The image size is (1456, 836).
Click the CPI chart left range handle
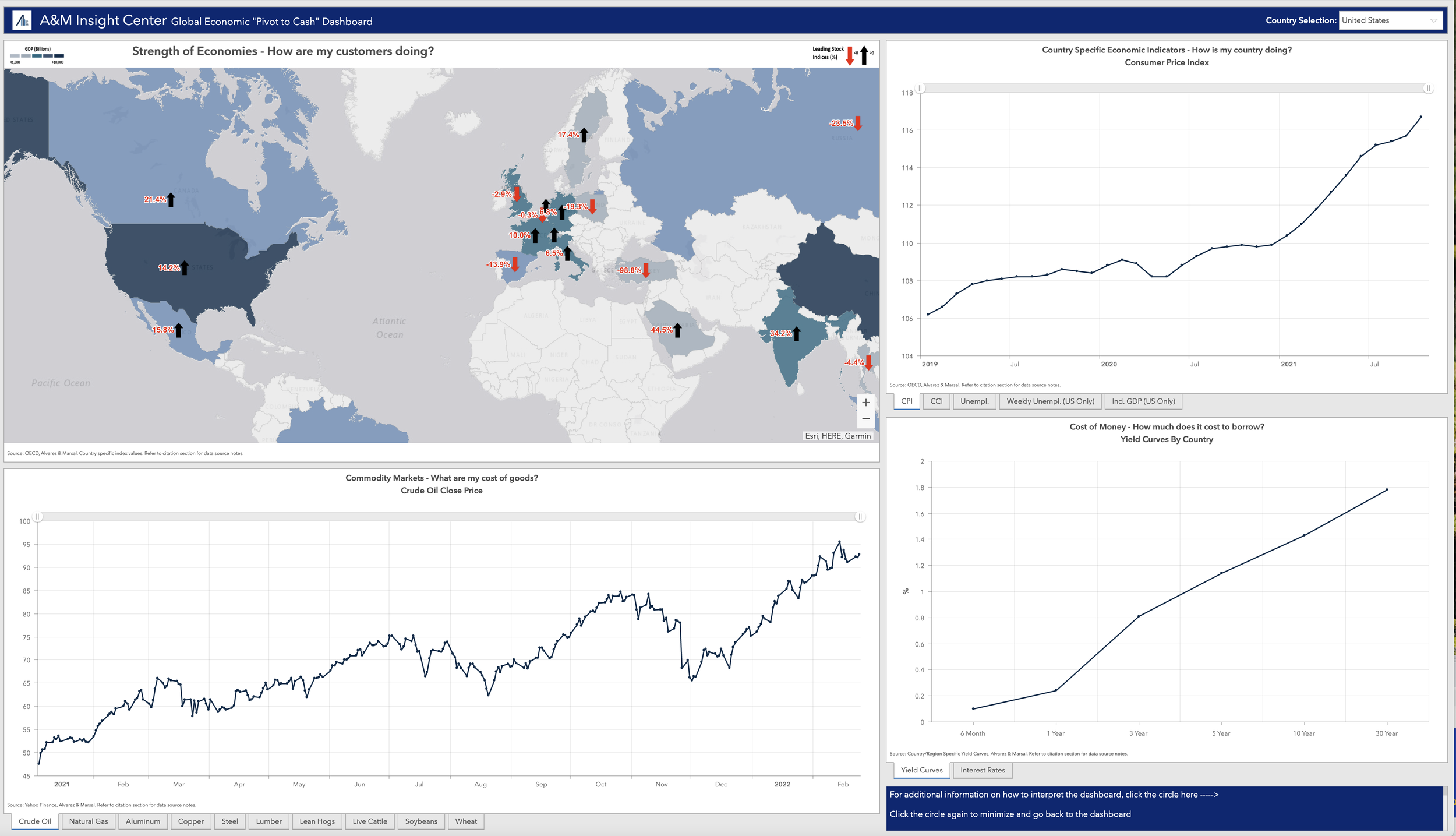click(x=920, y=89)
